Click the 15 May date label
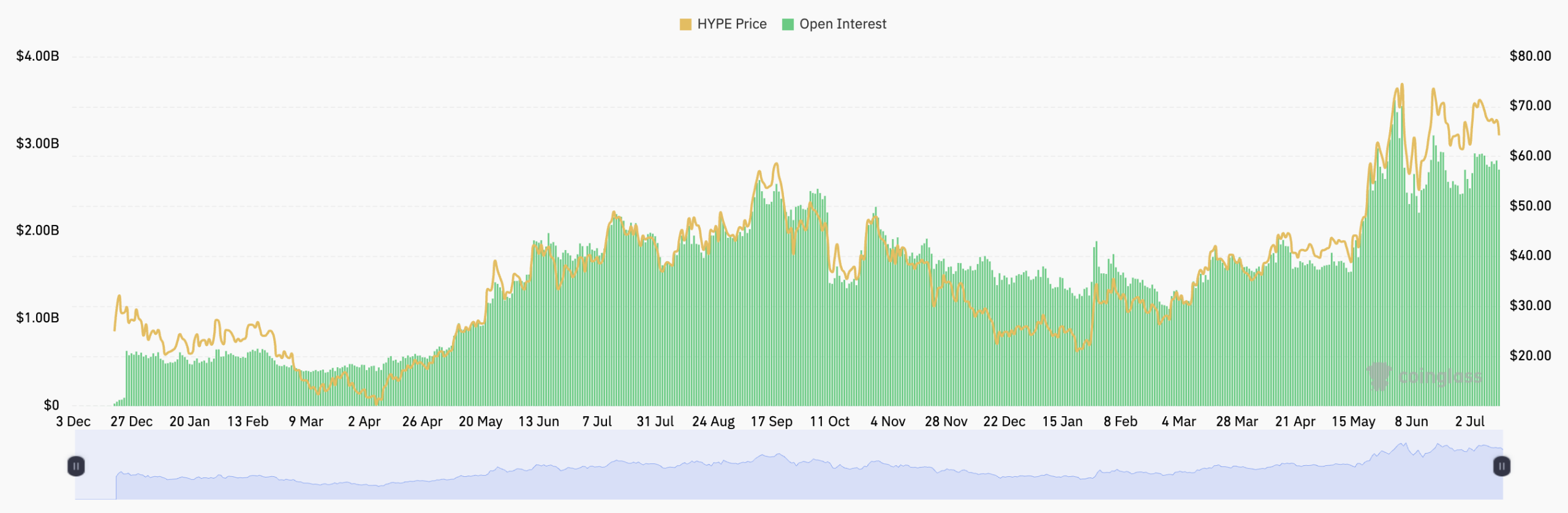This screenshot has width=1568, height=513. (1353, 422)
